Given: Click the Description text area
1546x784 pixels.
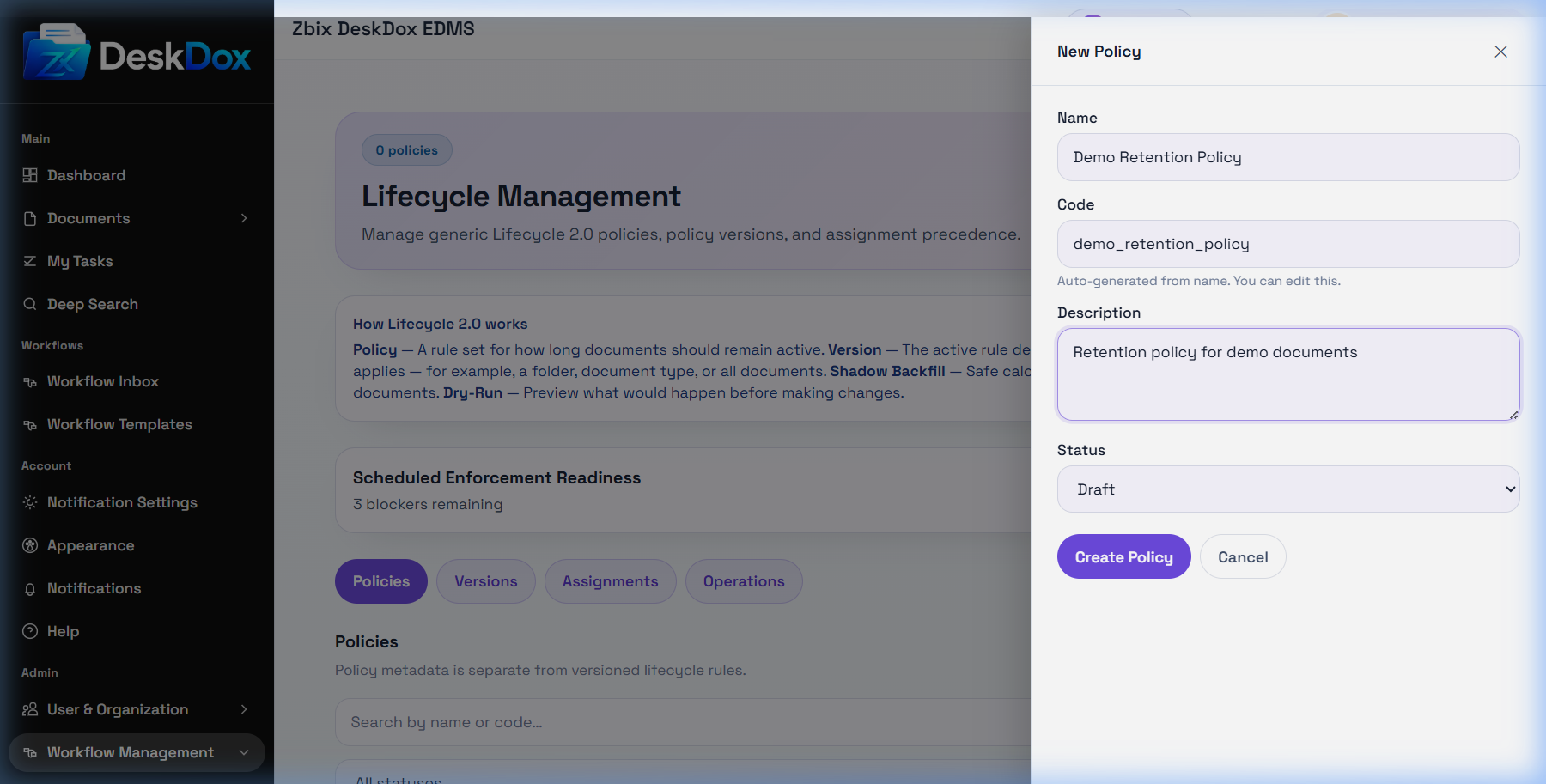Looking at the screenshot, I should tap(1288, 374).
